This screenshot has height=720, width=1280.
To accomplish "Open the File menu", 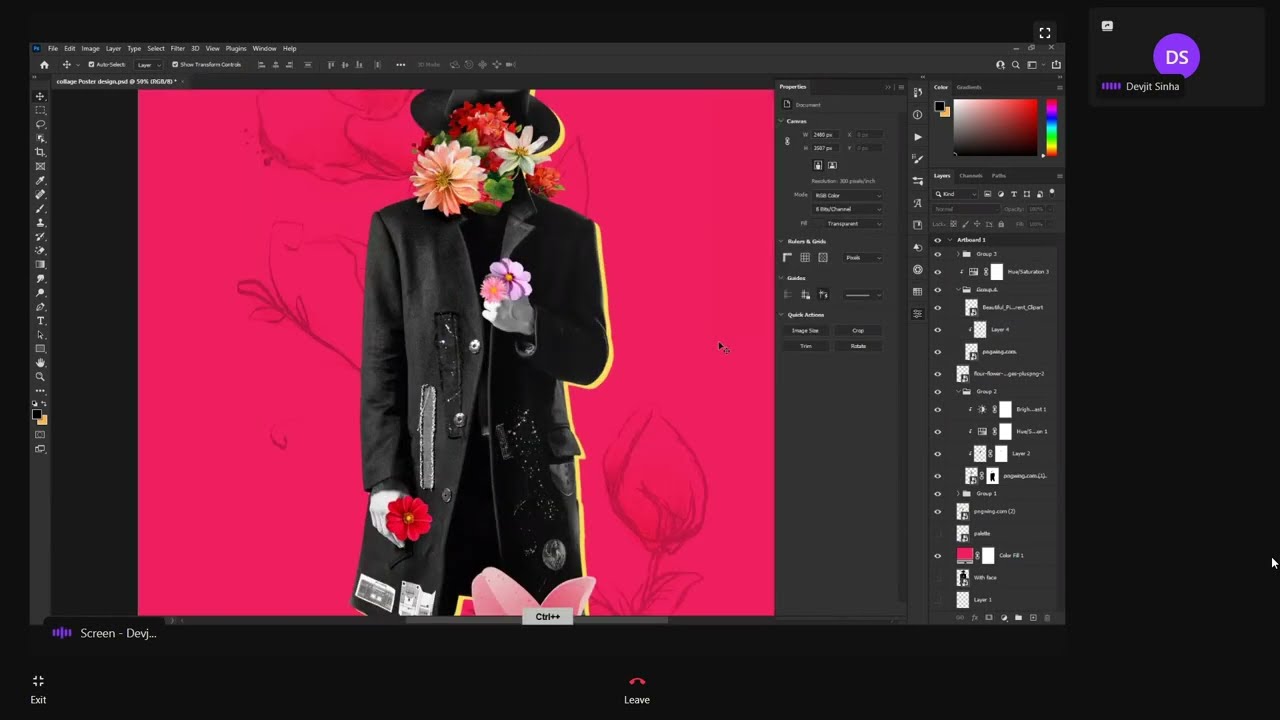I will (x=53, y=48).
